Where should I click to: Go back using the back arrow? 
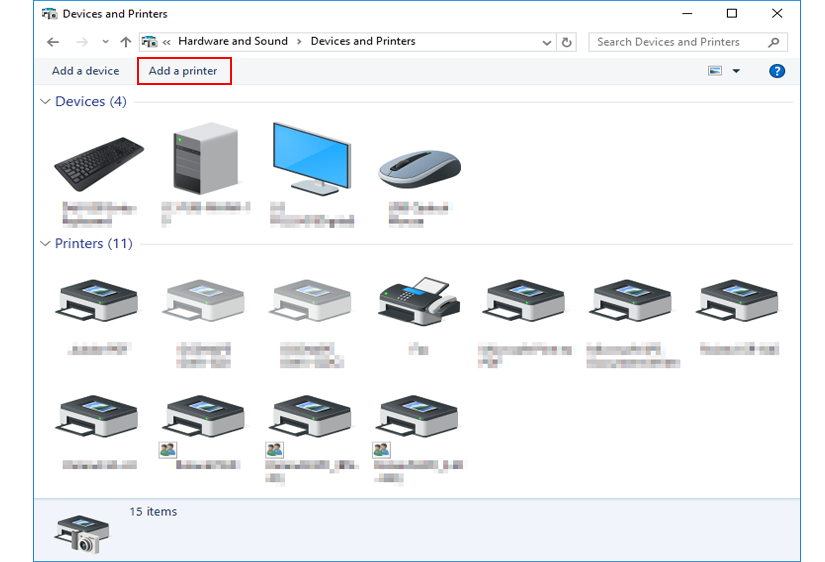click(x=53, y=42)
